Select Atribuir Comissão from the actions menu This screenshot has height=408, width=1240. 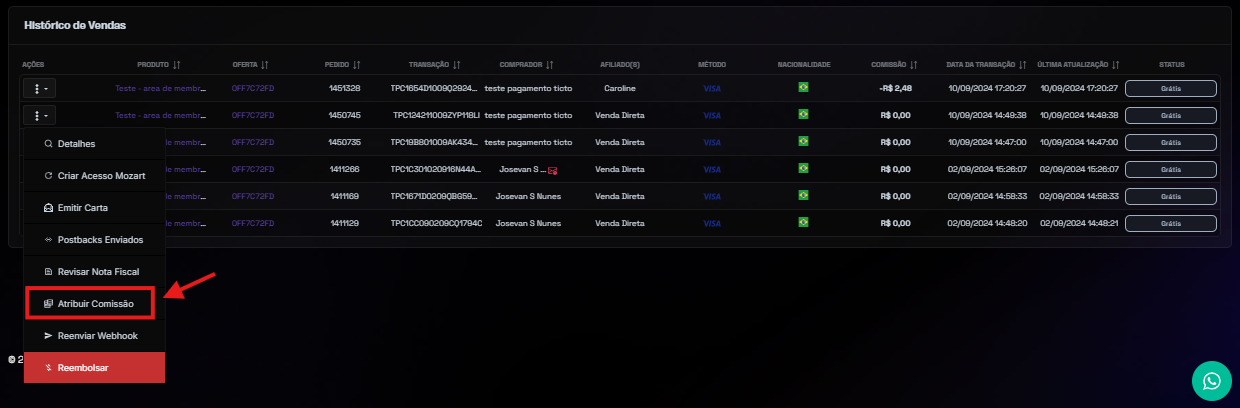coord(95,303)
